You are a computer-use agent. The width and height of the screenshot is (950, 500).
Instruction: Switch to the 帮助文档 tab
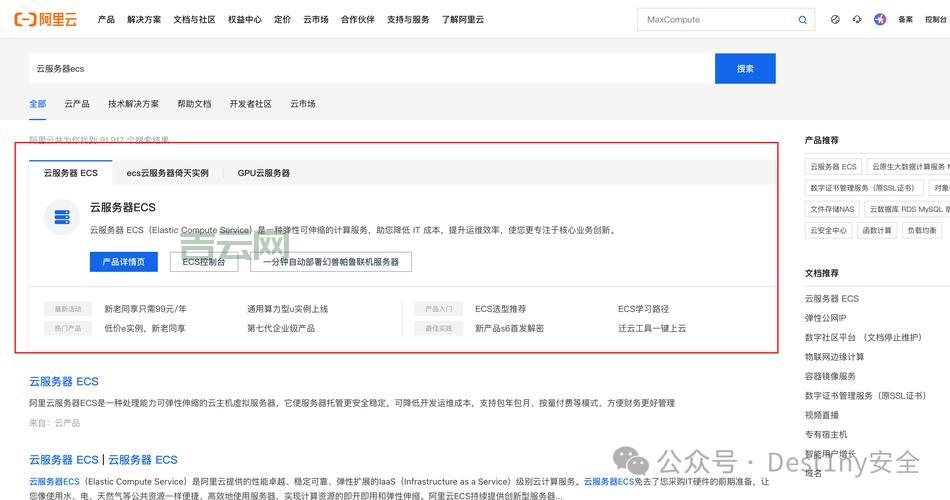pyautogui.click(x=194, y=104)
